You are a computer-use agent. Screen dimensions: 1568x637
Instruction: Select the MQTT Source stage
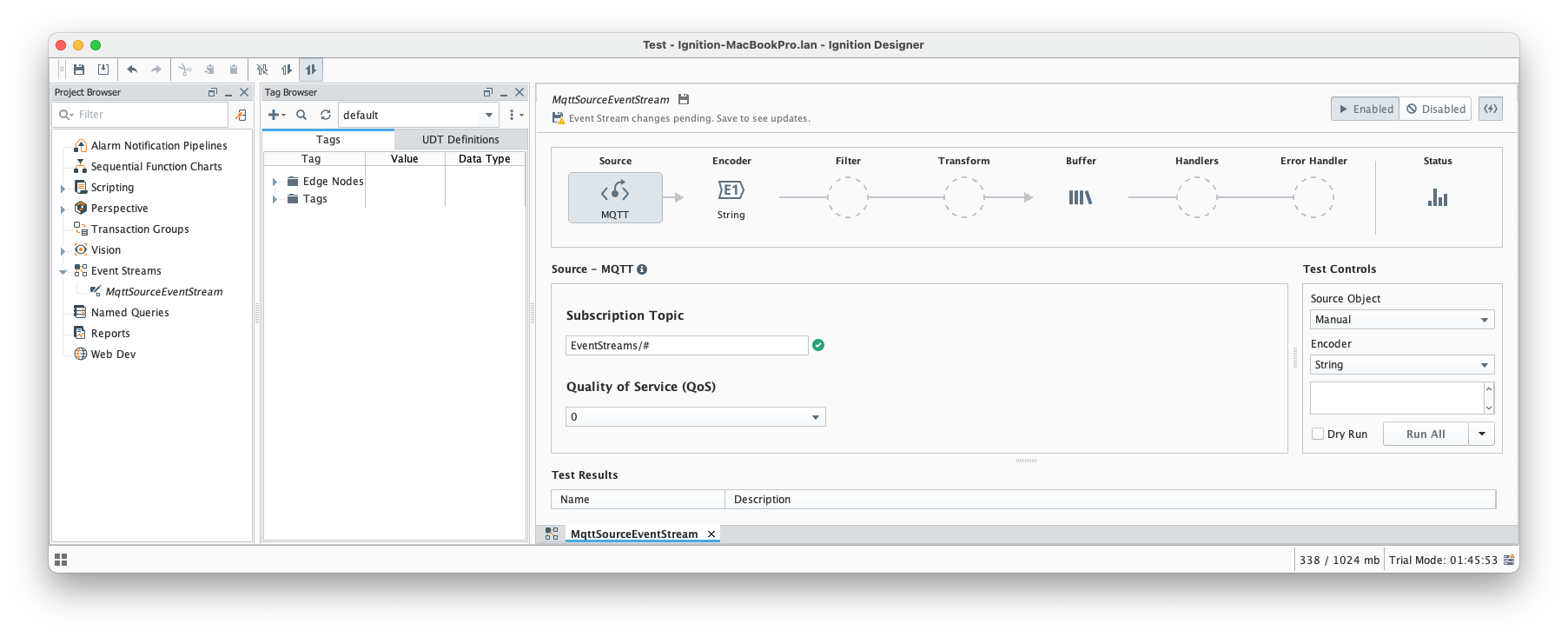pos(615,197)
